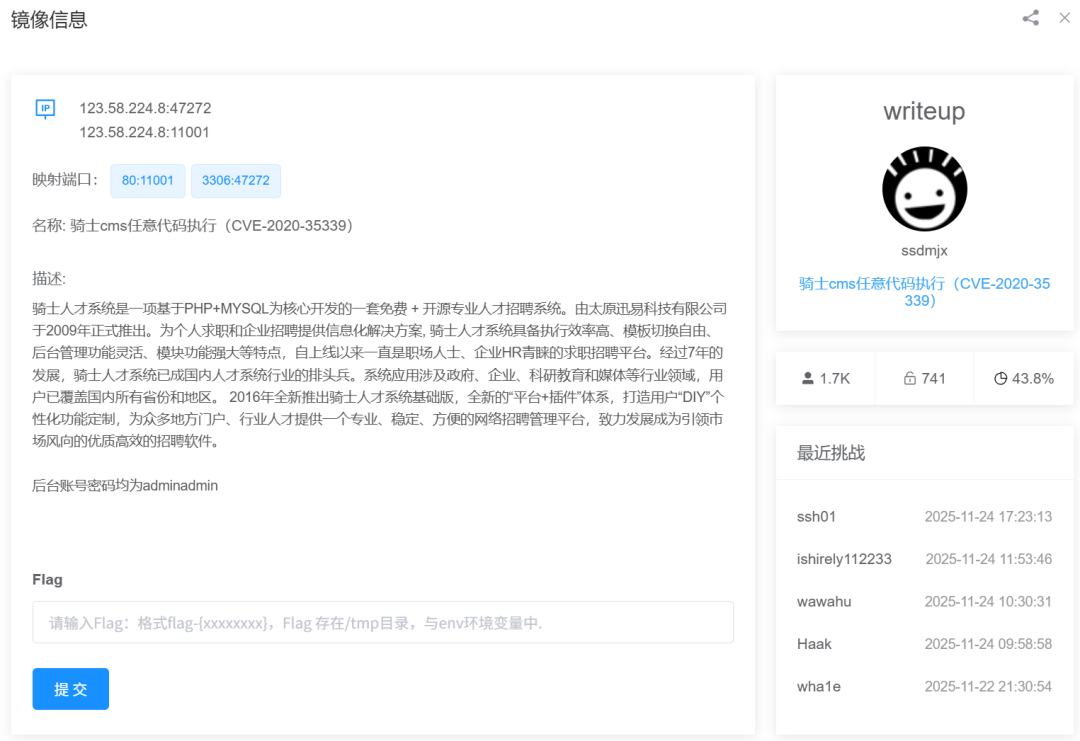
Task: Click the 名称 CVE-2020-35339 title line
Action: [193, 226]
